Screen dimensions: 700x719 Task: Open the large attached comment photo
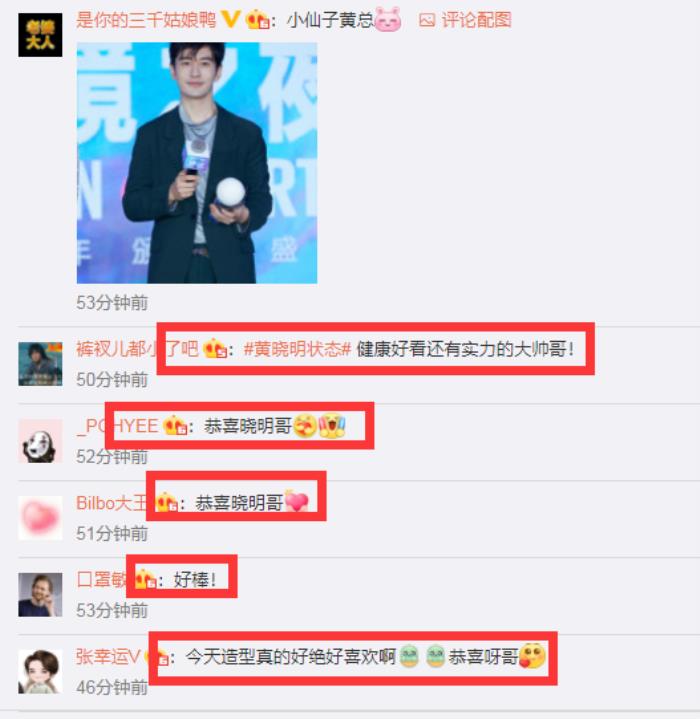(197, 163)
